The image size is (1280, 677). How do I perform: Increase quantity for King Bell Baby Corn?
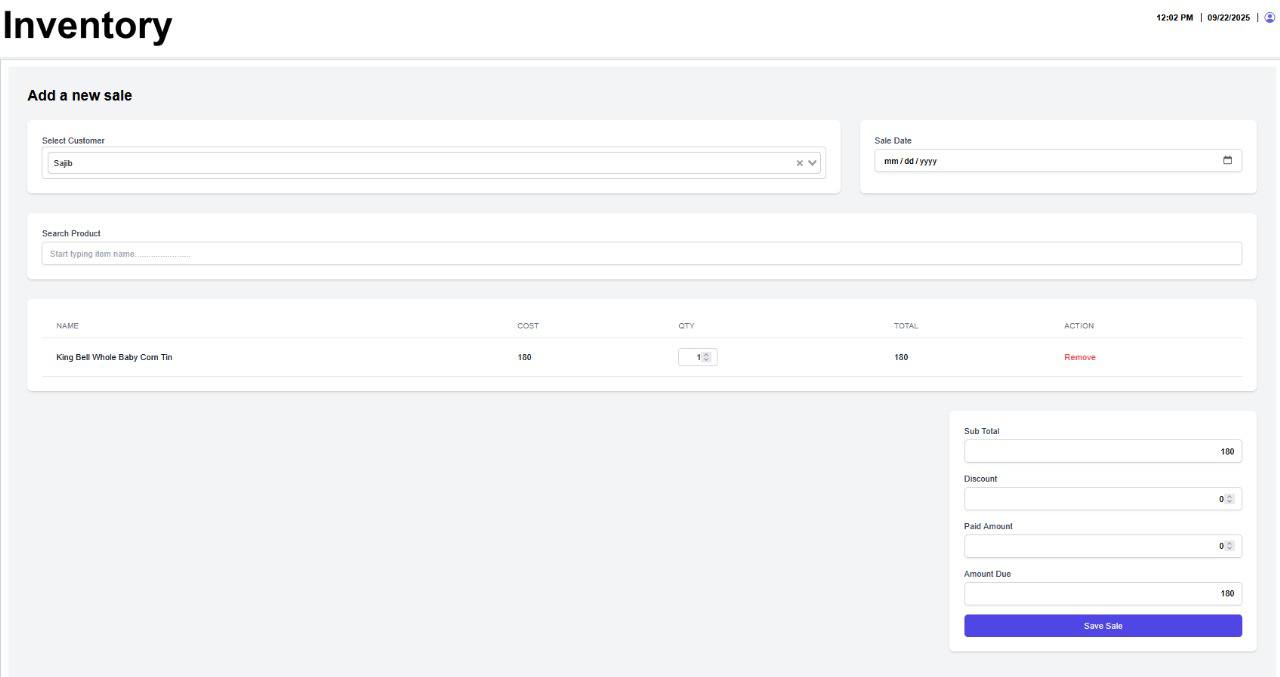[707, 354]
